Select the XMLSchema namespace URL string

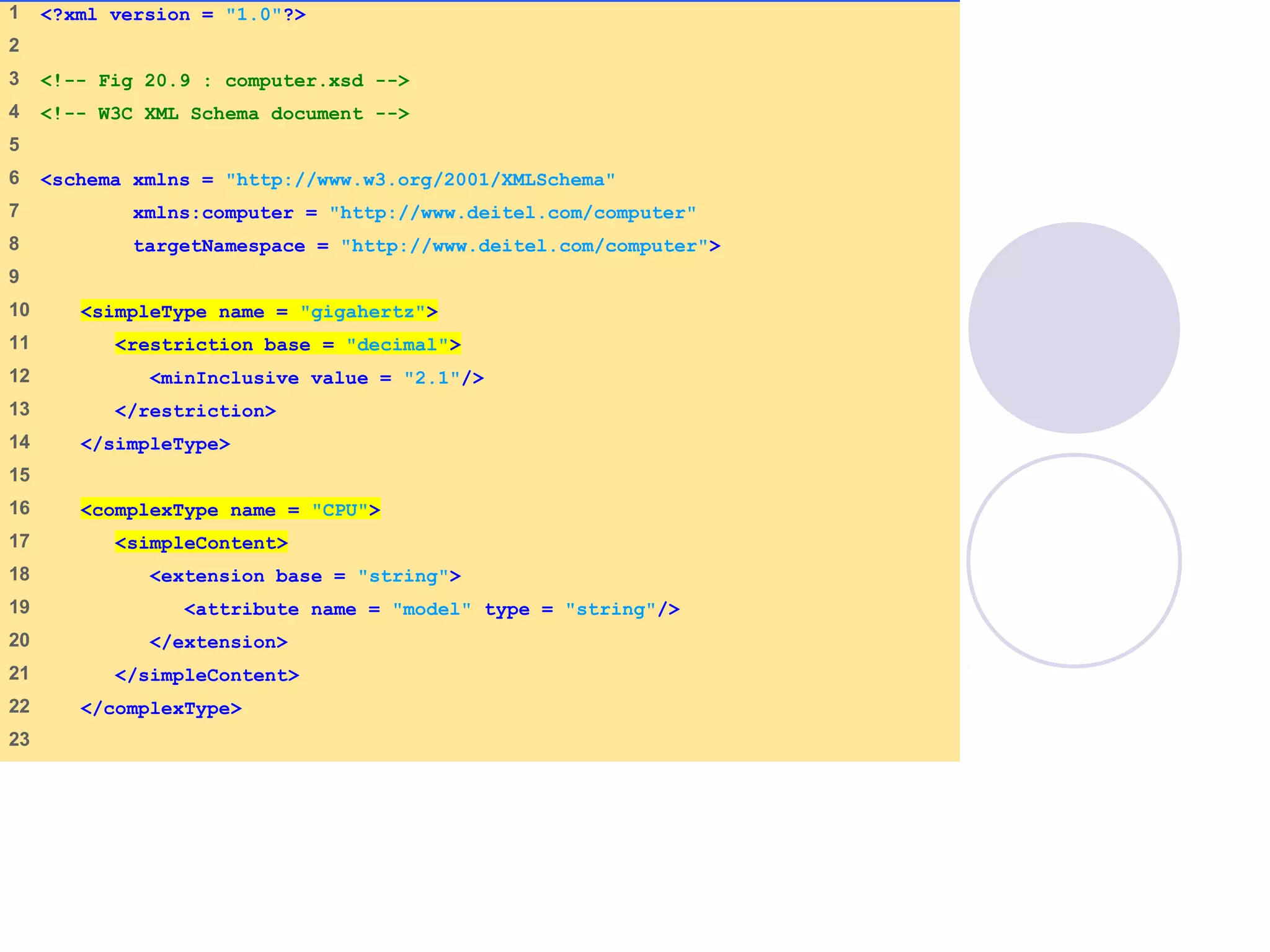click(x=420, y=180)
